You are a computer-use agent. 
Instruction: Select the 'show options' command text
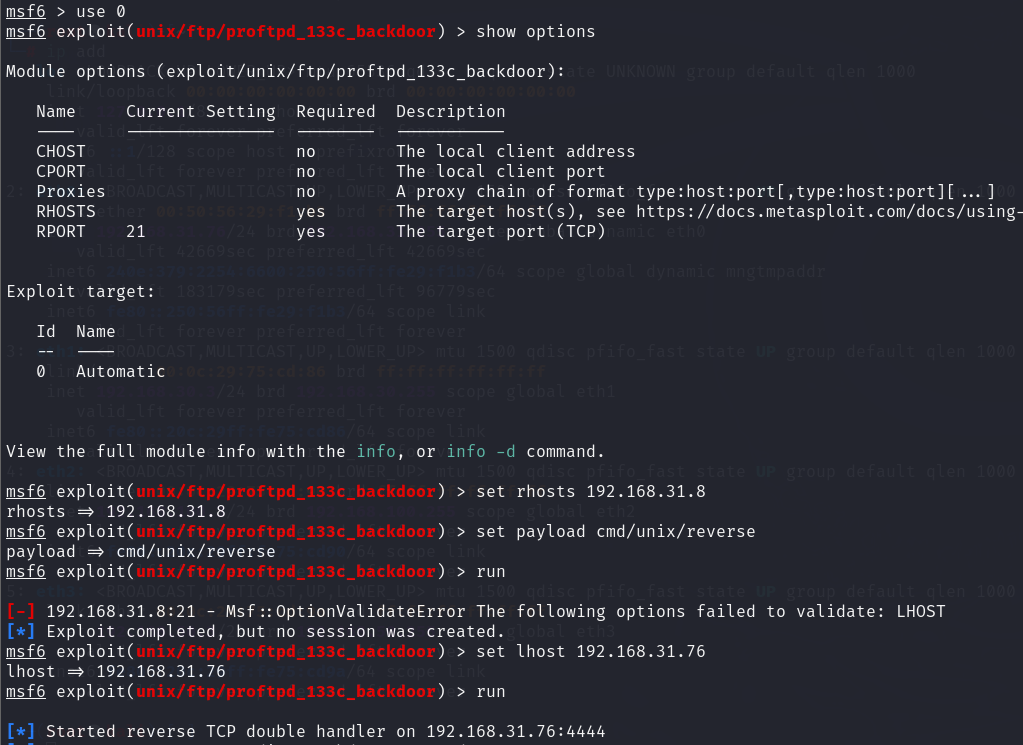(535, 32)
